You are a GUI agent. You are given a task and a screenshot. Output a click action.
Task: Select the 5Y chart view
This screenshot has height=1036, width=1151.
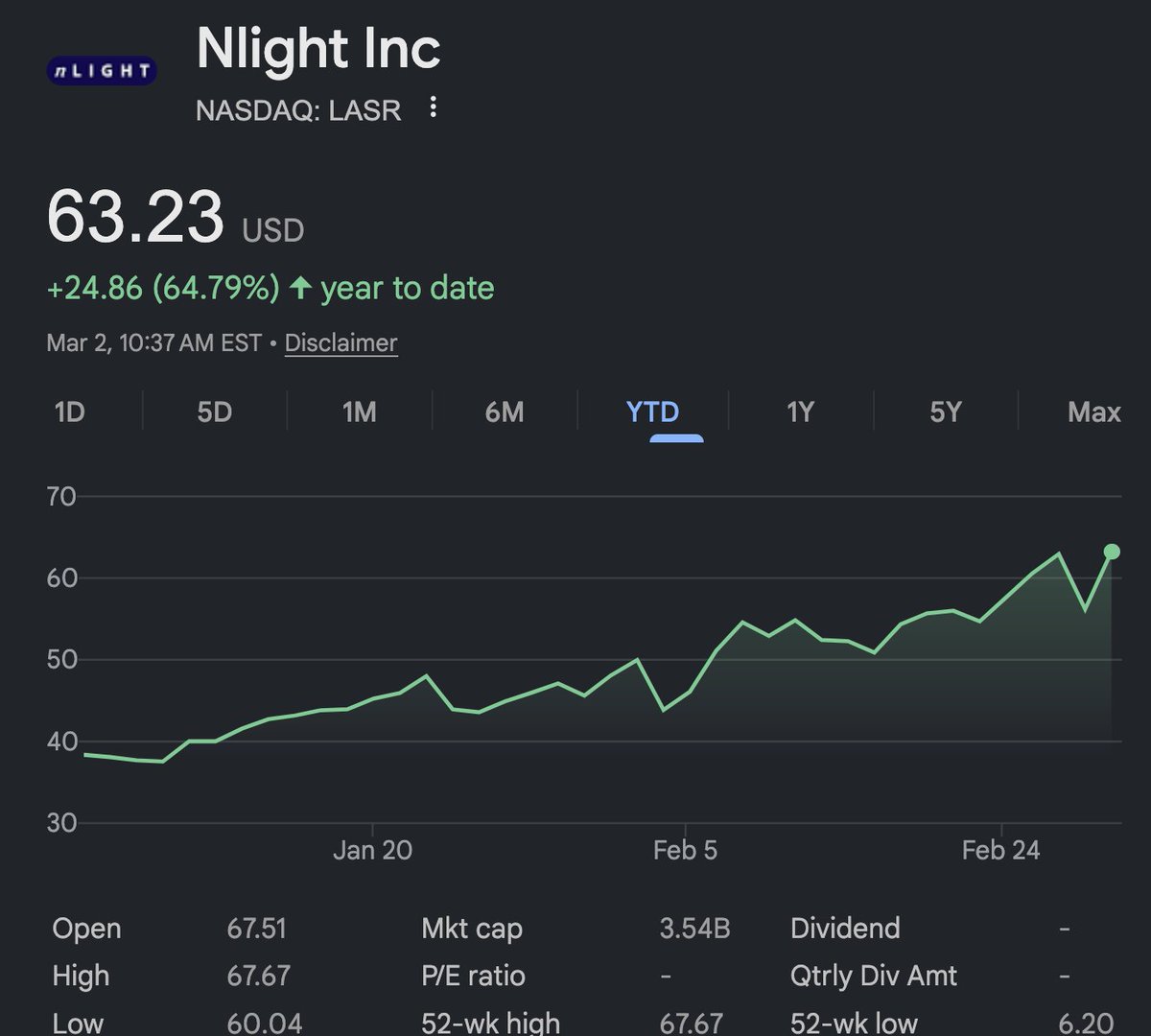click(944, 412)
